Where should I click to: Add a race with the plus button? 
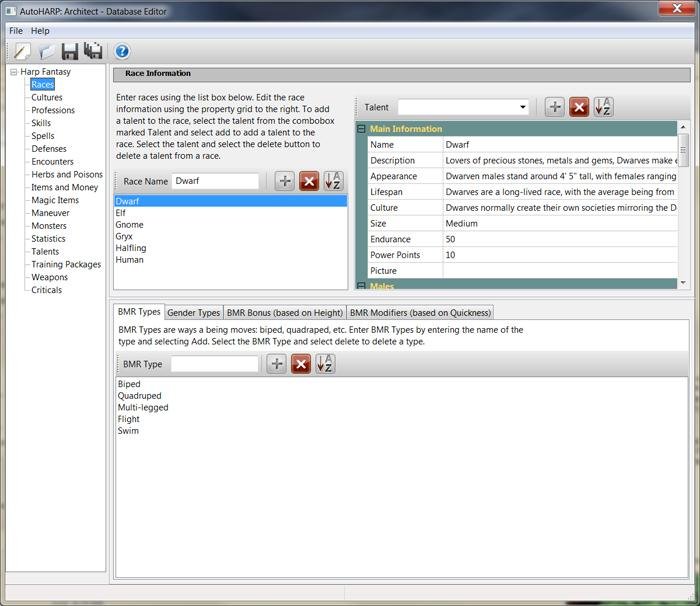(285, 181)
